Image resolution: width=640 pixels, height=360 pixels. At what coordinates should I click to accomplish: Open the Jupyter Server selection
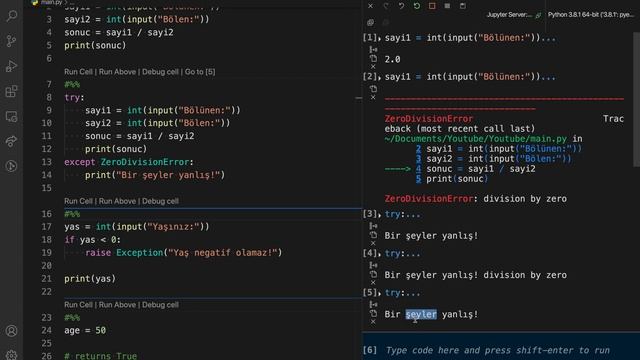tap(509, 15)
